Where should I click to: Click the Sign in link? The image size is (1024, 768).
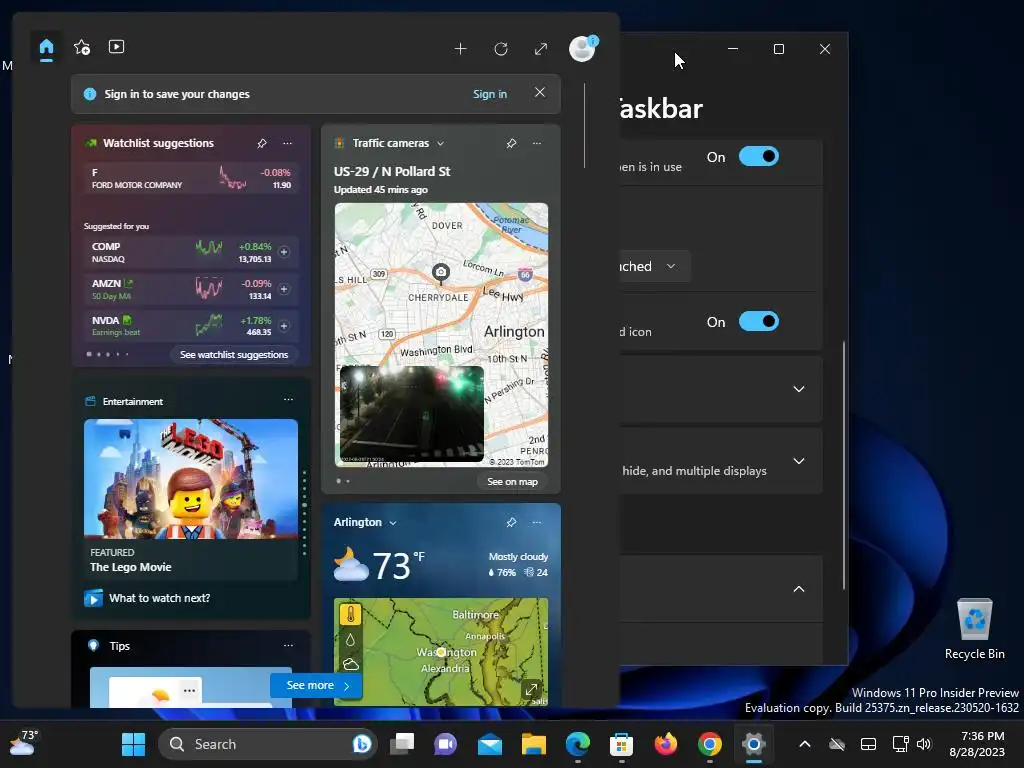coord(490,94)
